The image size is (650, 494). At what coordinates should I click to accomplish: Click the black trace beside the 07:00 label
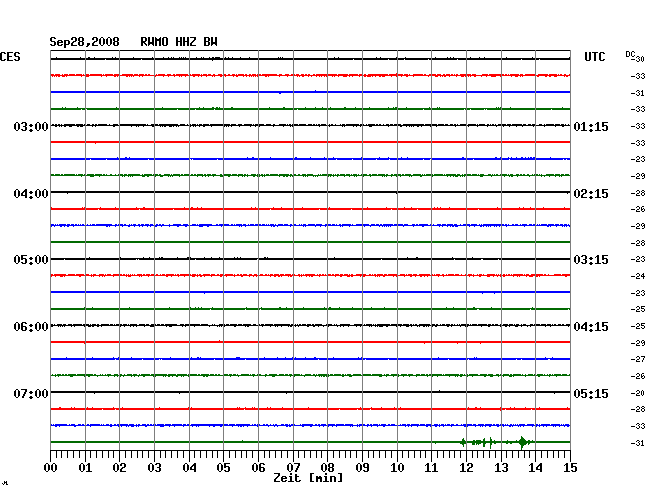[310, 392]
